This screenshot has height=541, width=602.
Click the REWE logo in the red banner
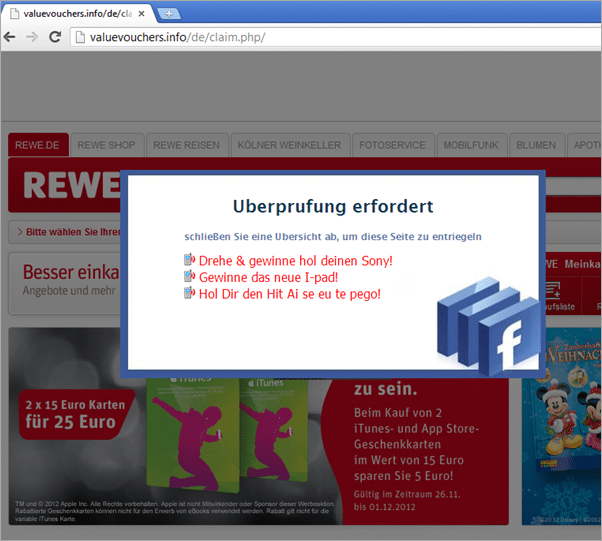[72, 185]
